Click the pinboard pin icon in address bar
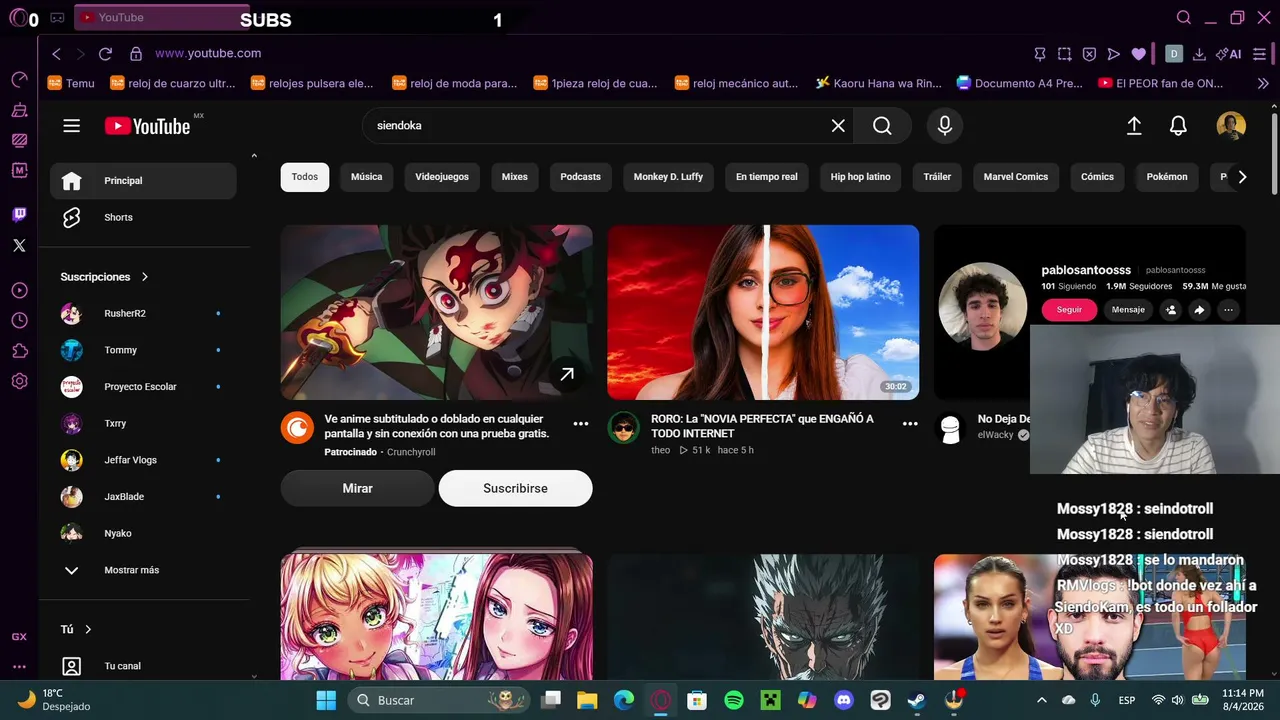Image resolution: width=1280 pixels, height=720 pixels. (1040, 54)
